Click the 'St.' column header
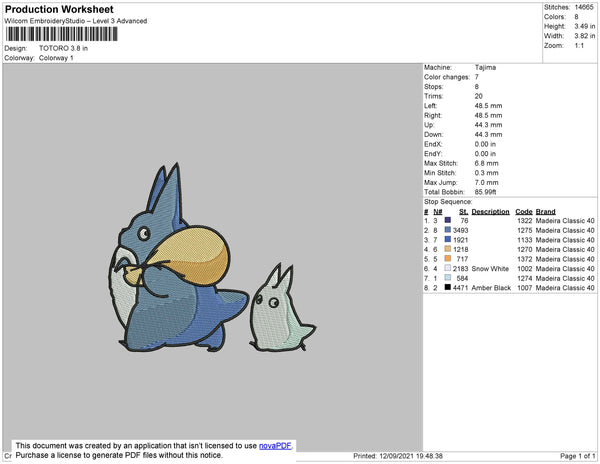The image size is (600, 464). [463, 212]
